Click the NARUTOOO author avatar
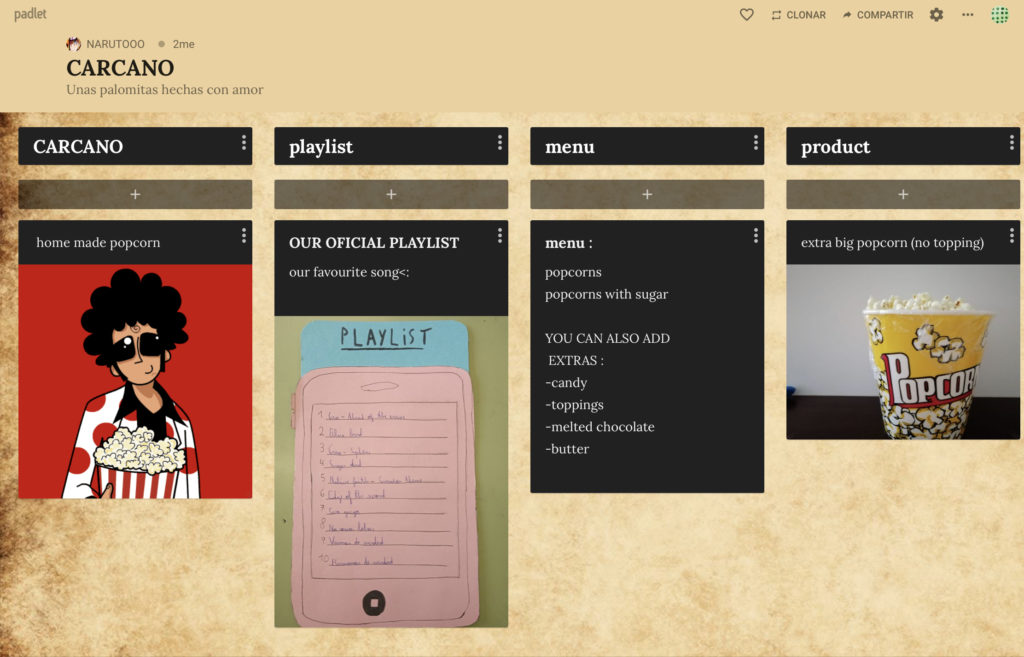 [x=74, y=44]
